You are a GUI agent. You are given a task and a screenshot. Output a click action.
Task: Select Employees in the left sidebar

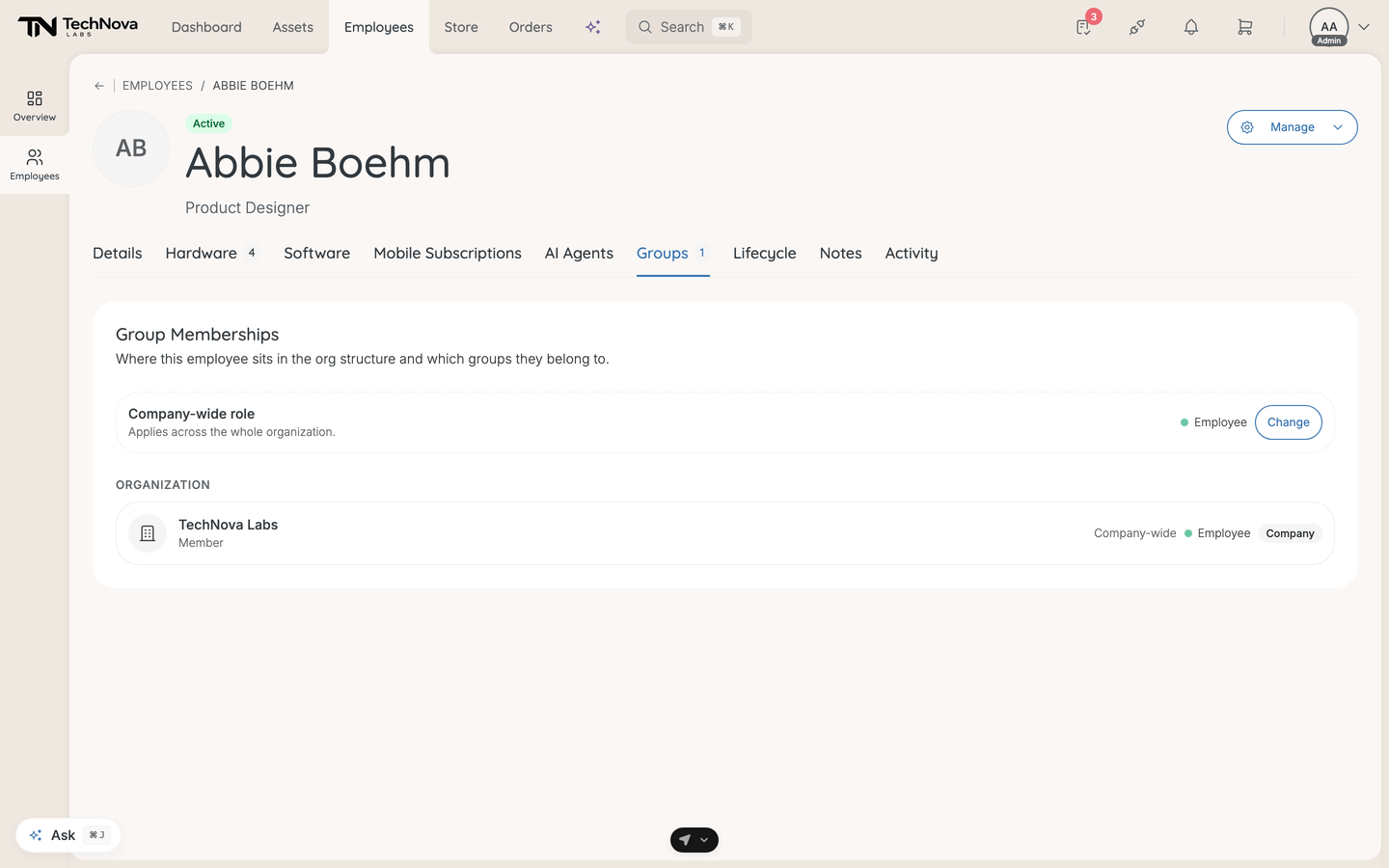[x=35, y=165]
